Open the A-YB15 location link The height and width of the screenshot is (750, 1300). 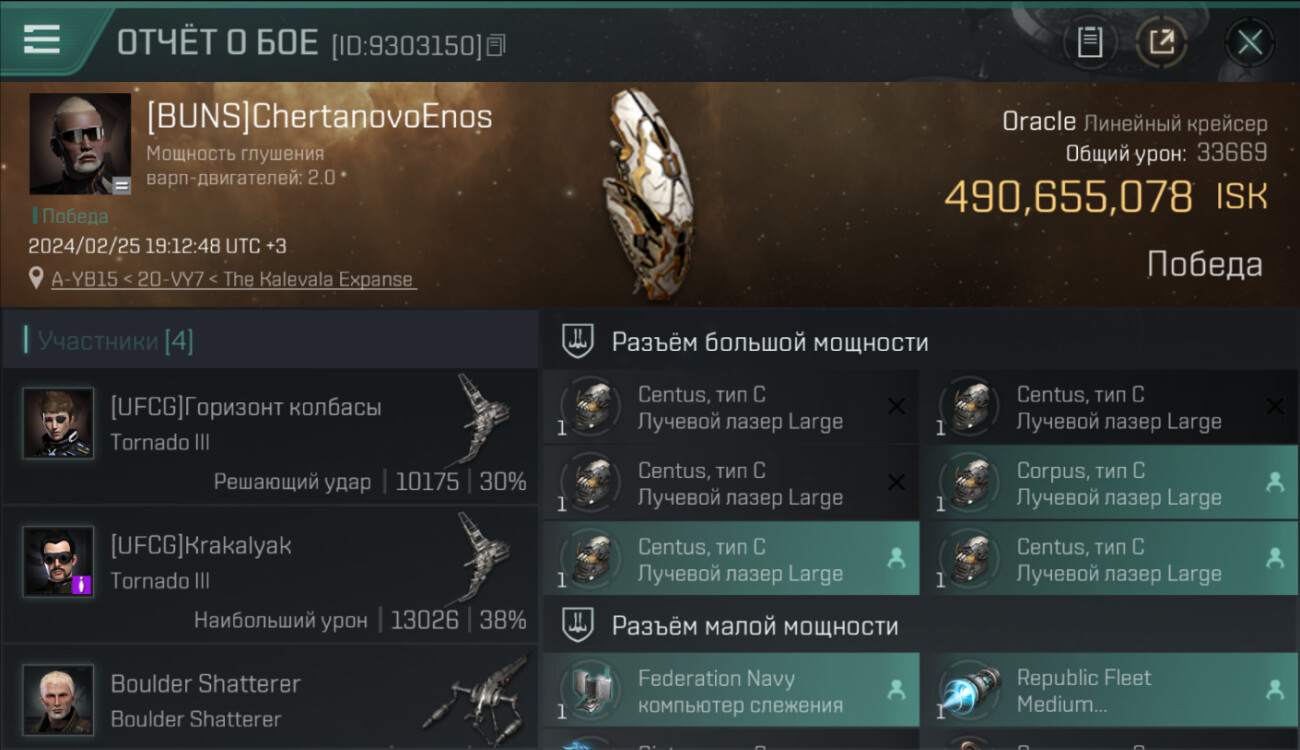coord(233,279)
